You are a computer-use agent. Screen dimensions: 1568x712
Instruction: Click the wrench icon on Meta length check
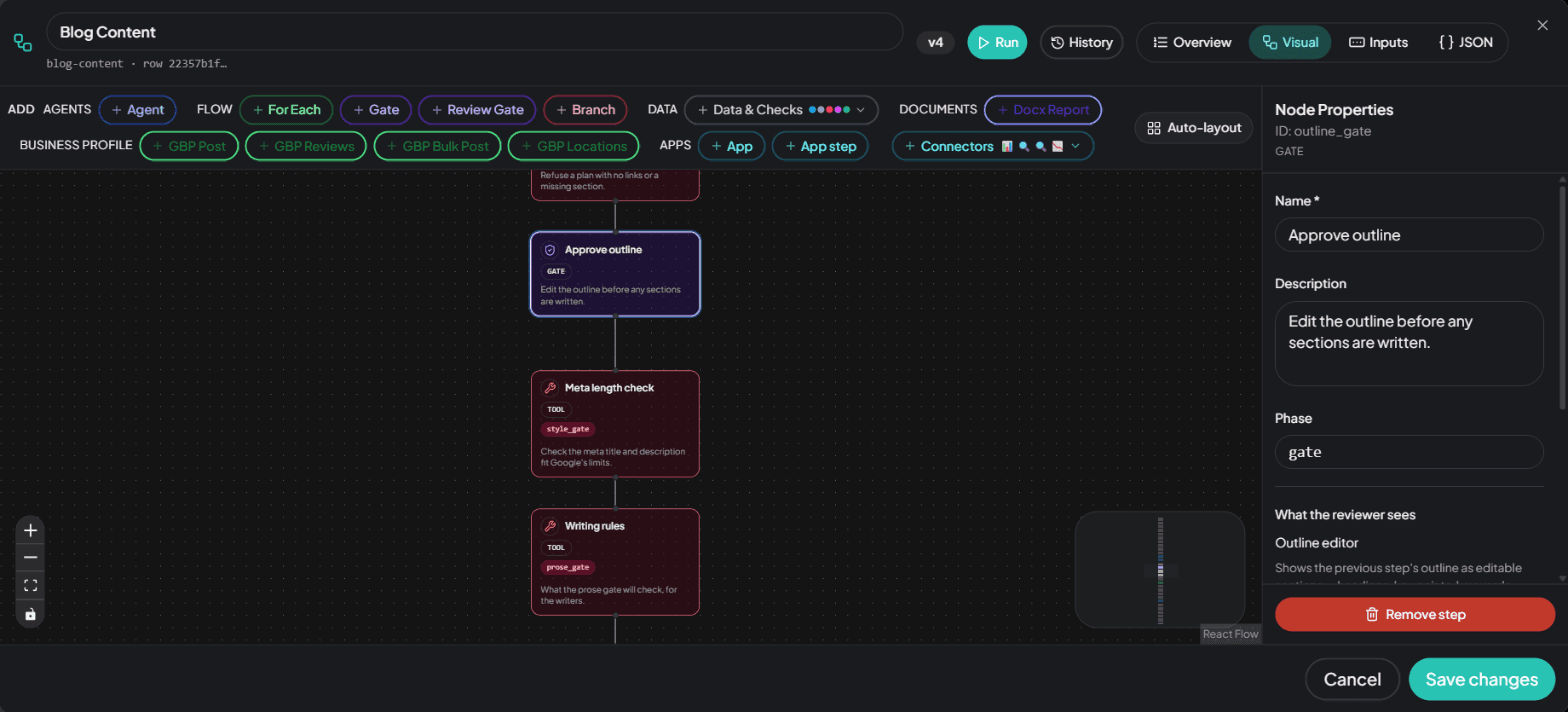pyautogui.click(x=549, y=388)
